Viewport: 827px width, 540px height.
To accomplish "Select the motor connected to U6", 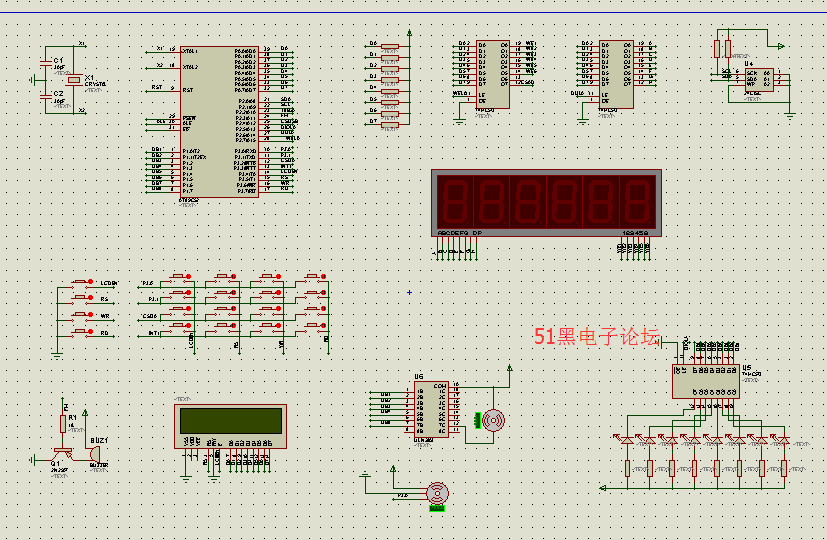I will [x=494, y=420].
